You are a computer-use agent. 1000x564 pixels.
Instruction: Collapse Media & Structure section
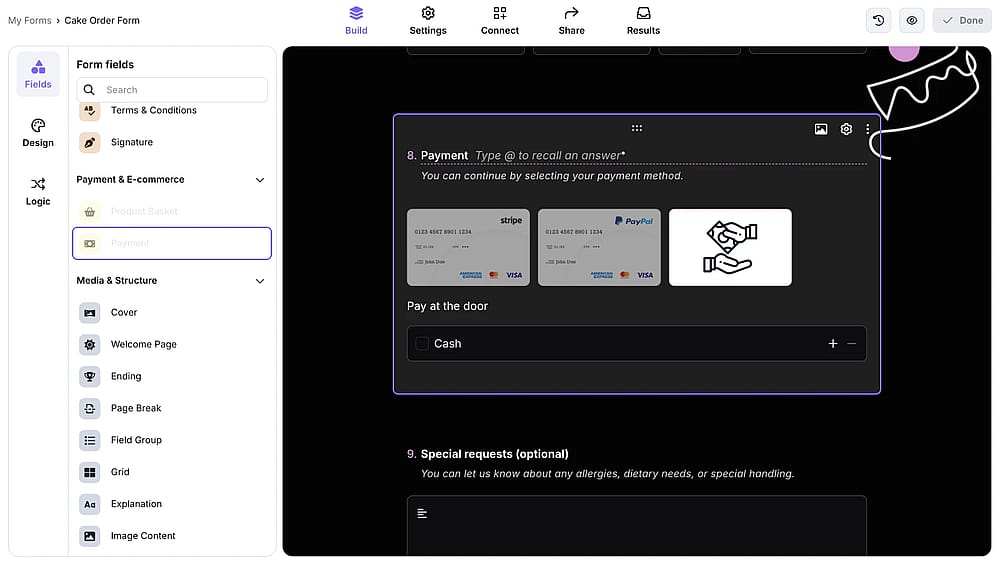pyautogui.click(x=260, y=281)
